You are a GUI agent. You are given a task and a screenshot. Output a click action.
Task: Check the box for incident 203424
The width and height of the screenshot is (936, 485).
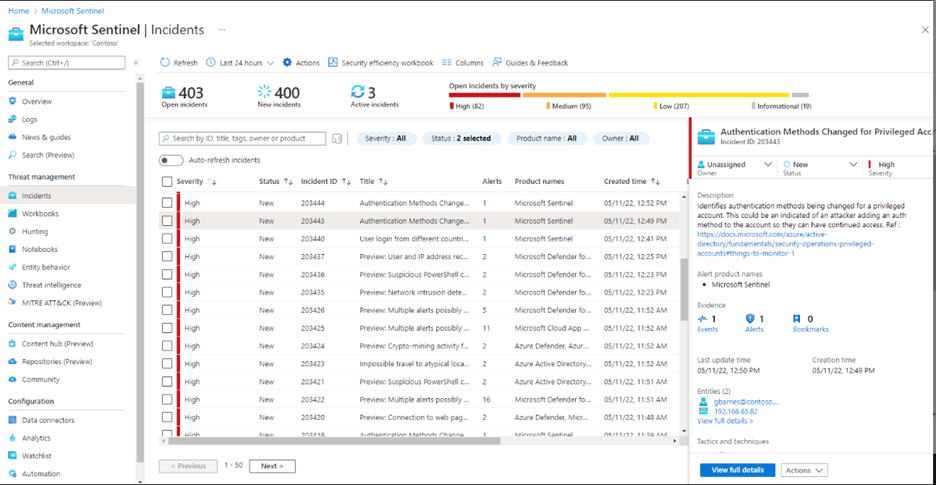point(167,346)
